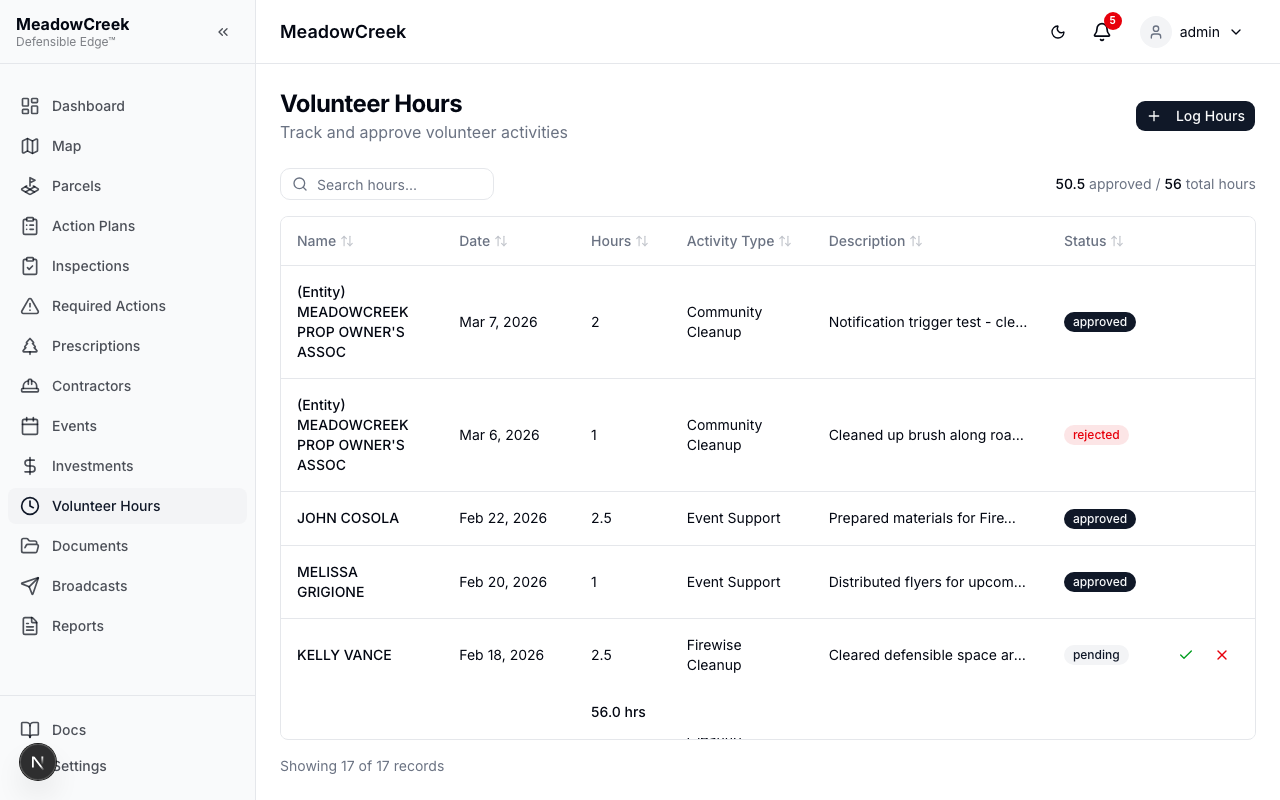
Task: Click the Mar 6, 2026 date cell
Action: pos(499,435)
